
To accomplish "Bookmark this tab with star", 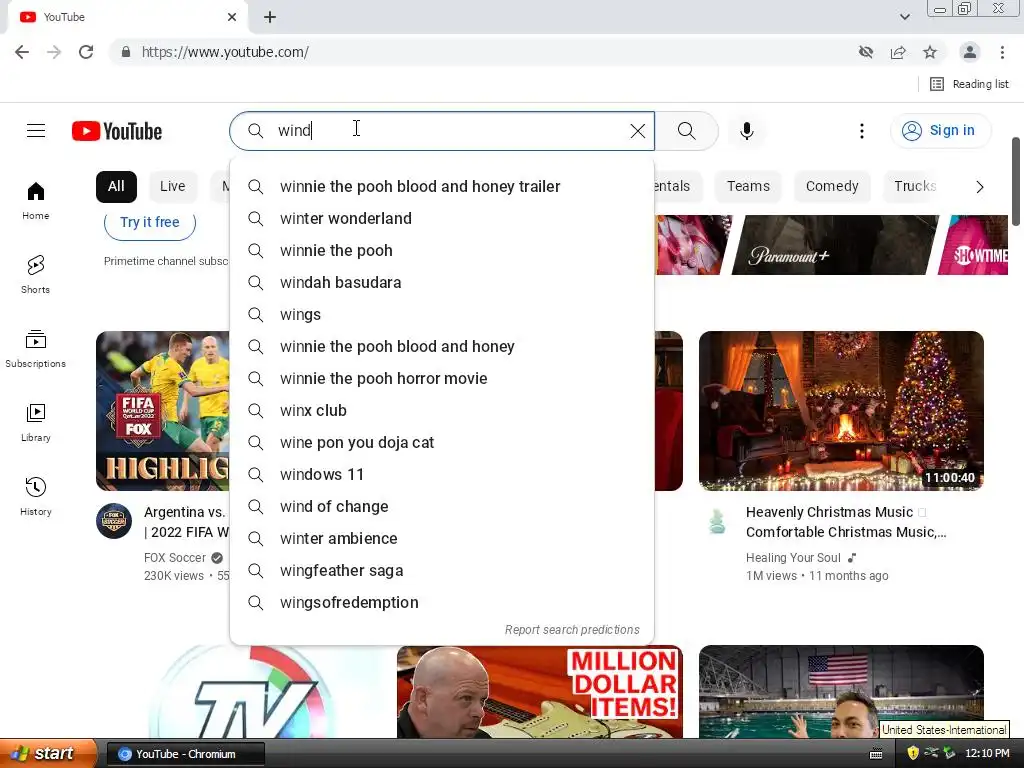I will coord(930,52).
